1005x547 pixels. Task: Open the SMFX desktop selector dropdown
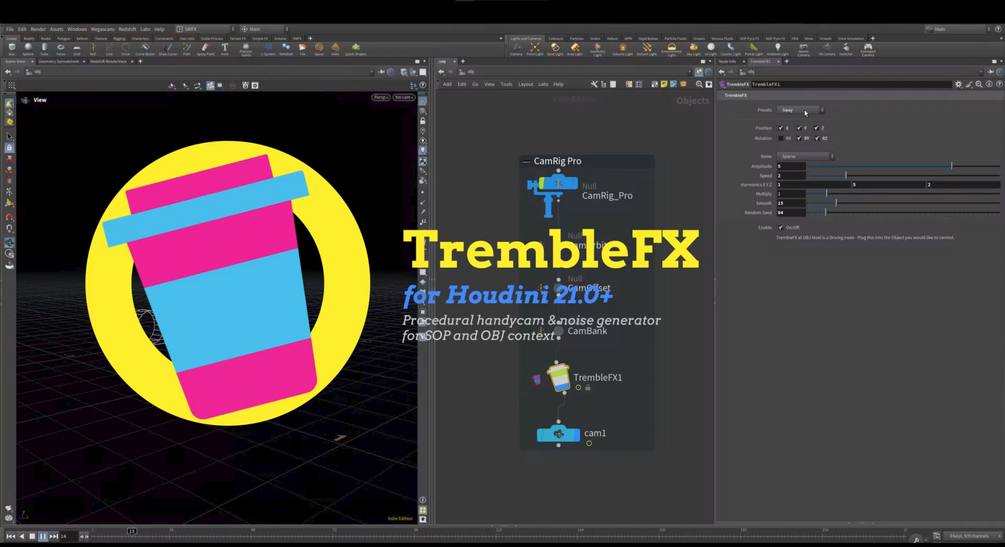click(x=205, y=29)
